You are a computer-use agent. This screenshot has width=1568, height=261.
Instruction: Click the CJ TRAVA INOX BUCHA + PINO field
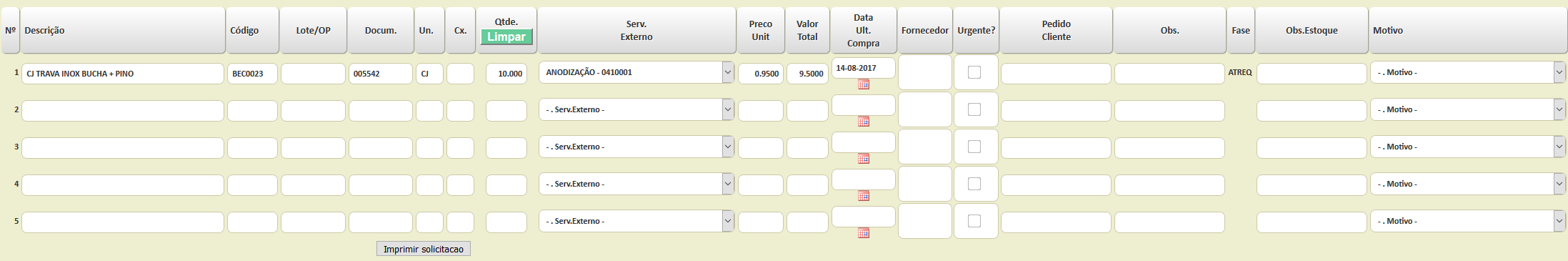point(123,74)
